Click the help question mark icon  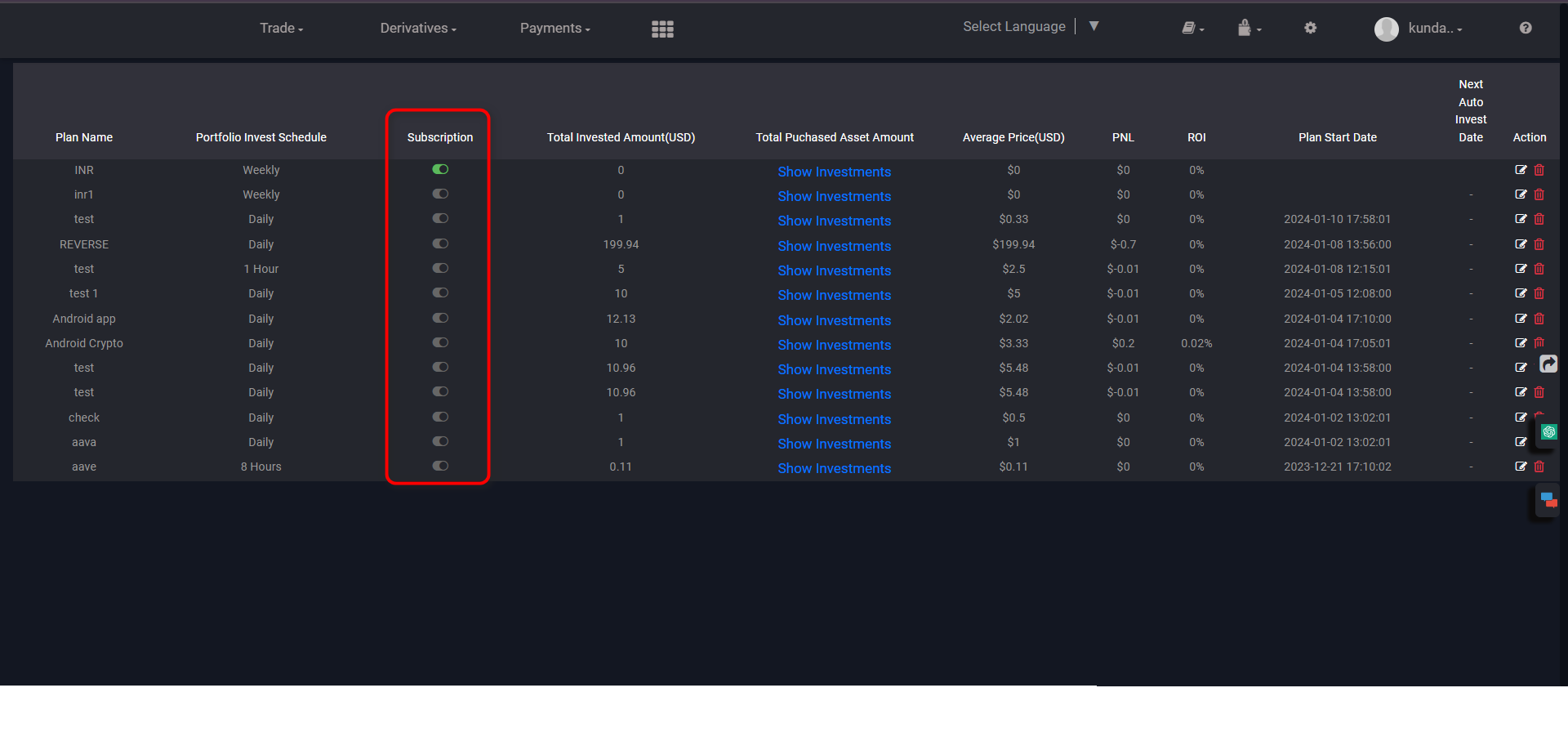[x=1525, y=28]
